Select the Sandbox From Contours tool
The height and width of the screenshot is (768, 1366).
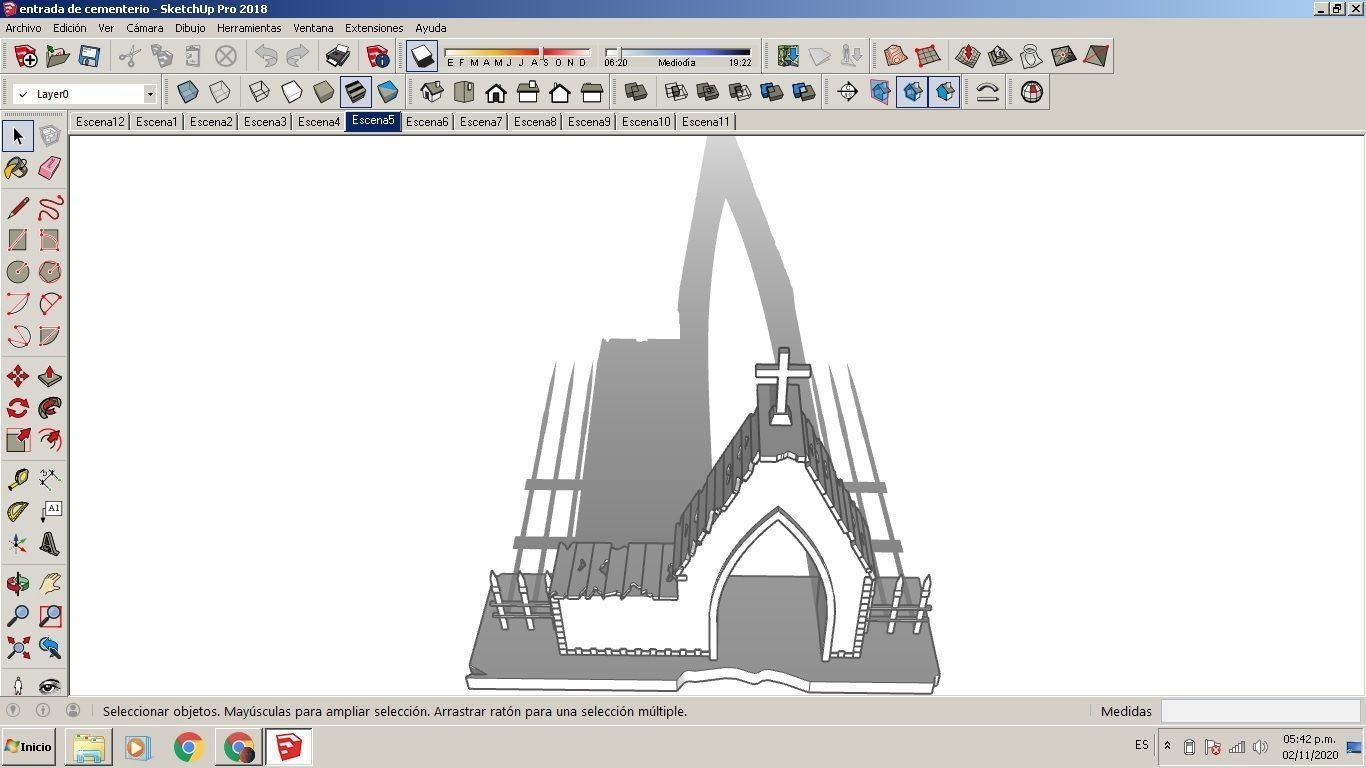pyautogui.click(x=896, y=56)
